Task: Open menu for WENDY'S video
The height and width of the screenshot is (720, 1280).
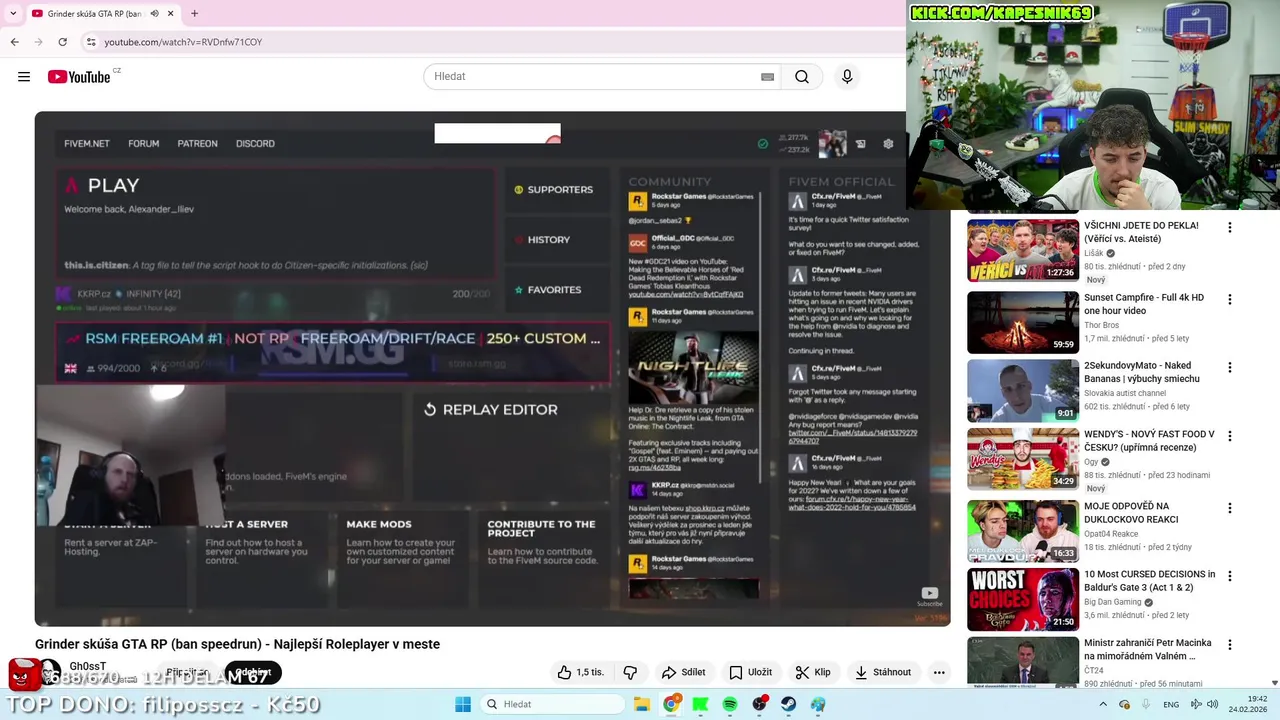Action: pos(1230,436)
